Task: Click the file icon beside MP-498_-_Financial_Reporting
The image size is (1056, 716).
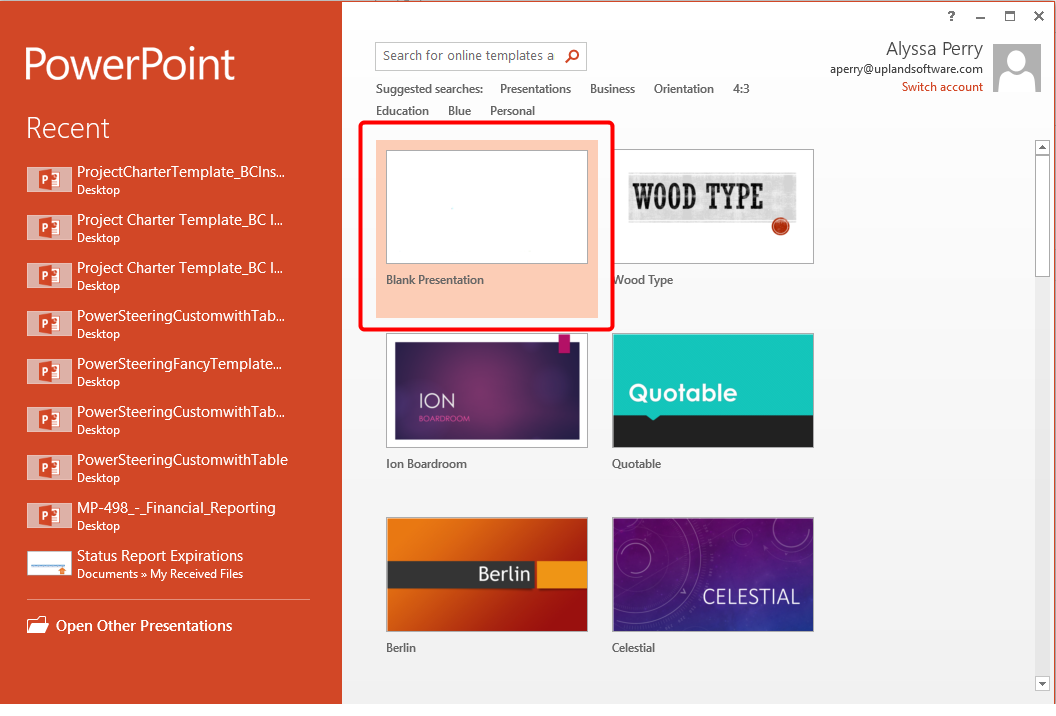Action: pyautogui.click(x=49, y=515)
